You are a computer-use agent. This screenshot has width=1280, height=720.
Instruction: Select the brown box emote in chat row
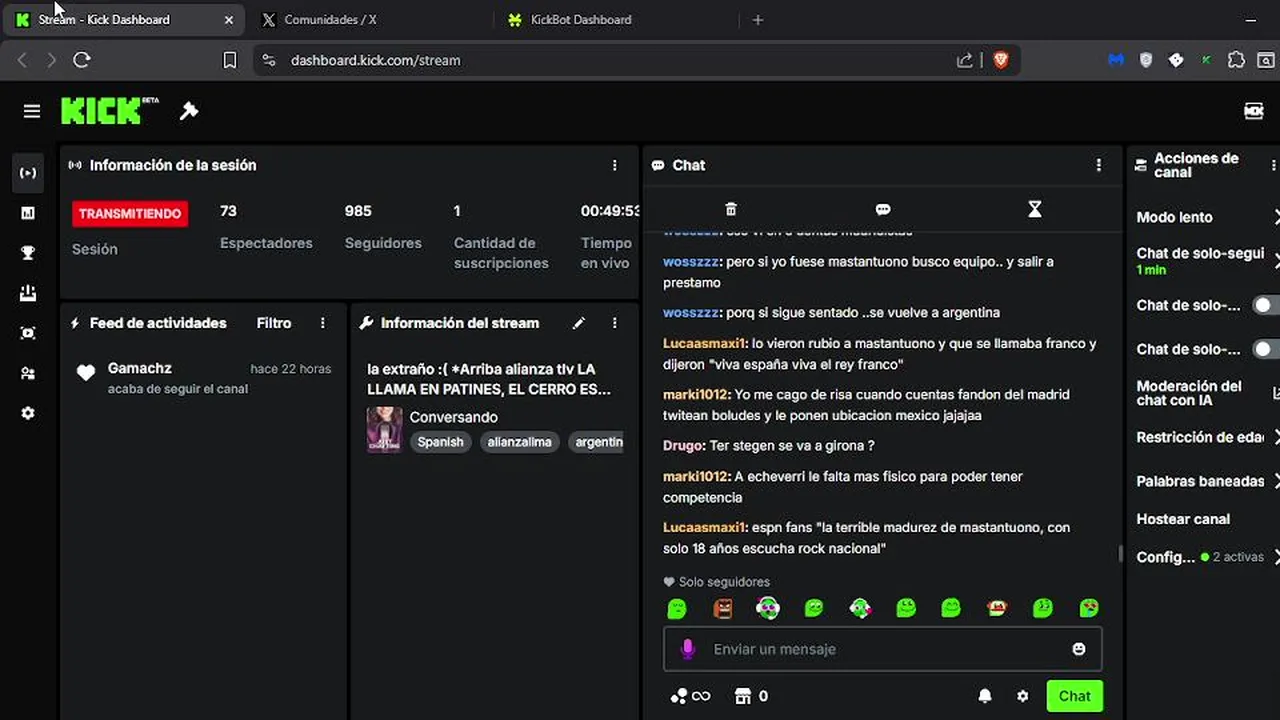[723, 608]
